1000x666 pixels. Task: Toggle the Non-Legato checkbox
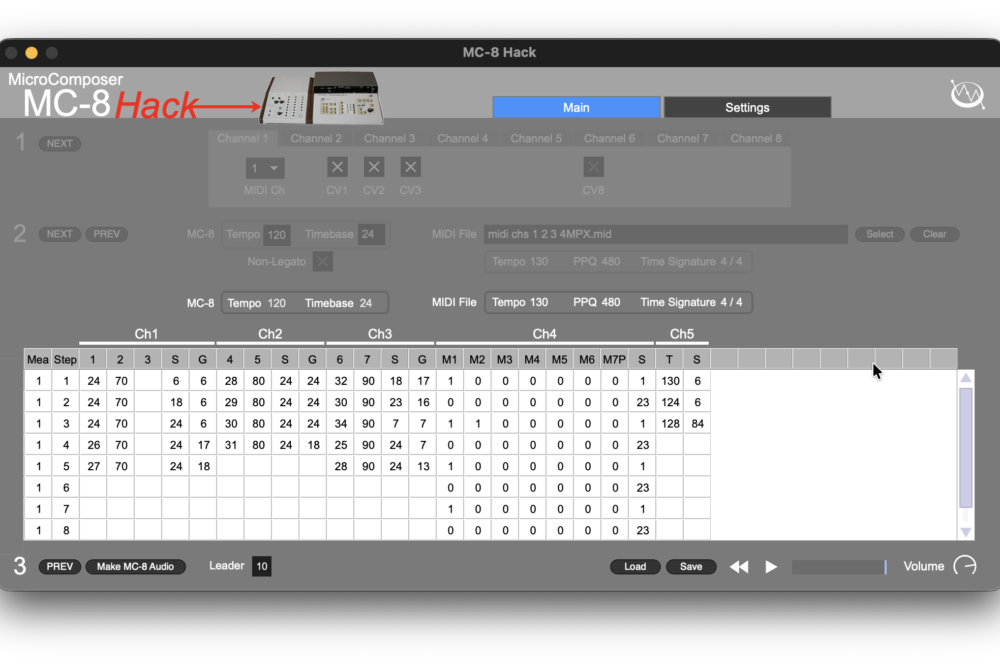click(x=323, y=262)
